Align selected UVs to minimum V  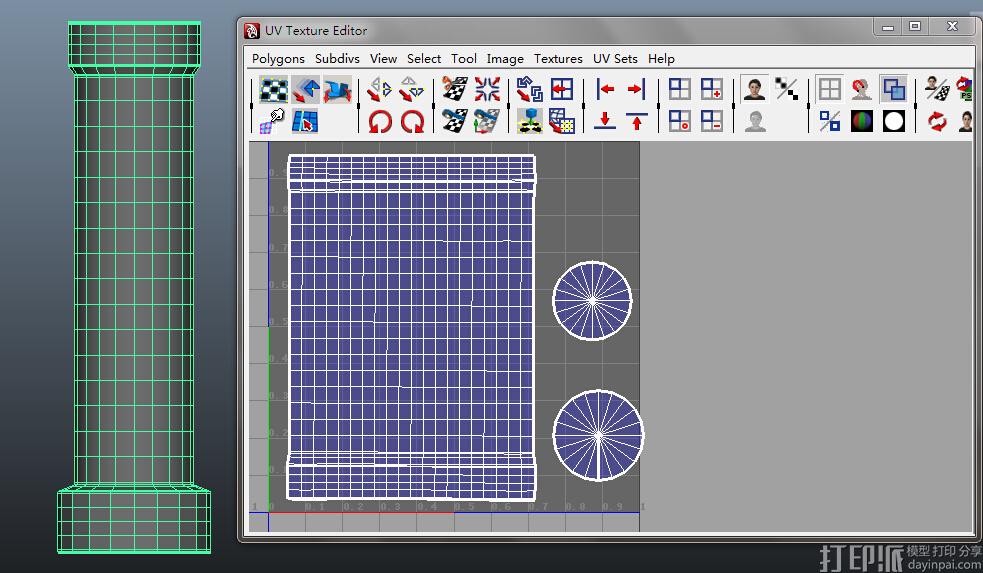[x=605, y=121]
